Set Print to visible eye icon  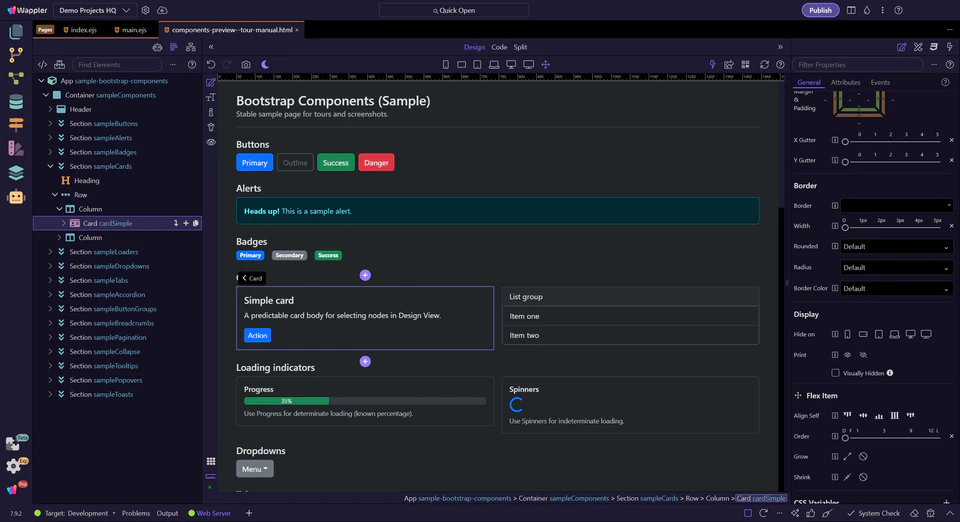pyautogui.click(x=847, y=355)
